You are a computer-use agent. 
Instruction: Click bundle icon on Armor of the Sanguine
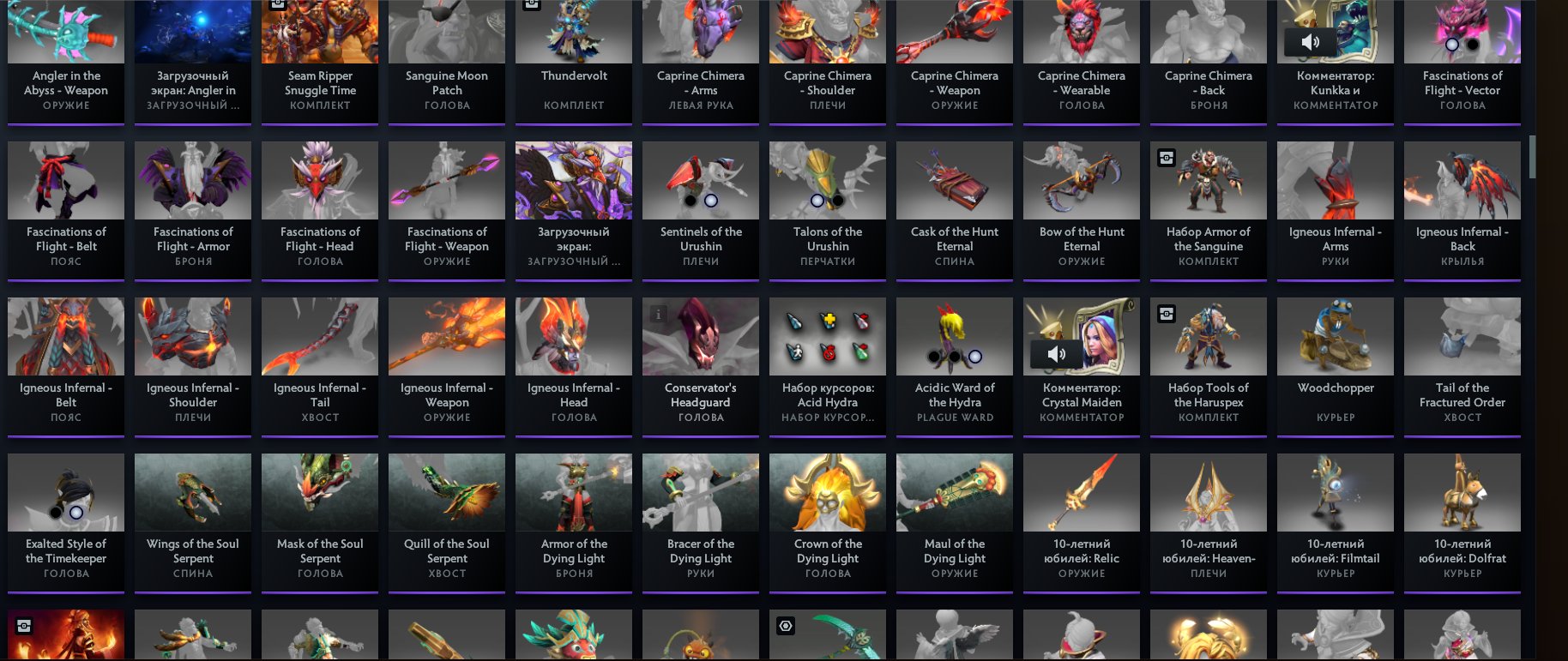click(x=1167, y=158)
